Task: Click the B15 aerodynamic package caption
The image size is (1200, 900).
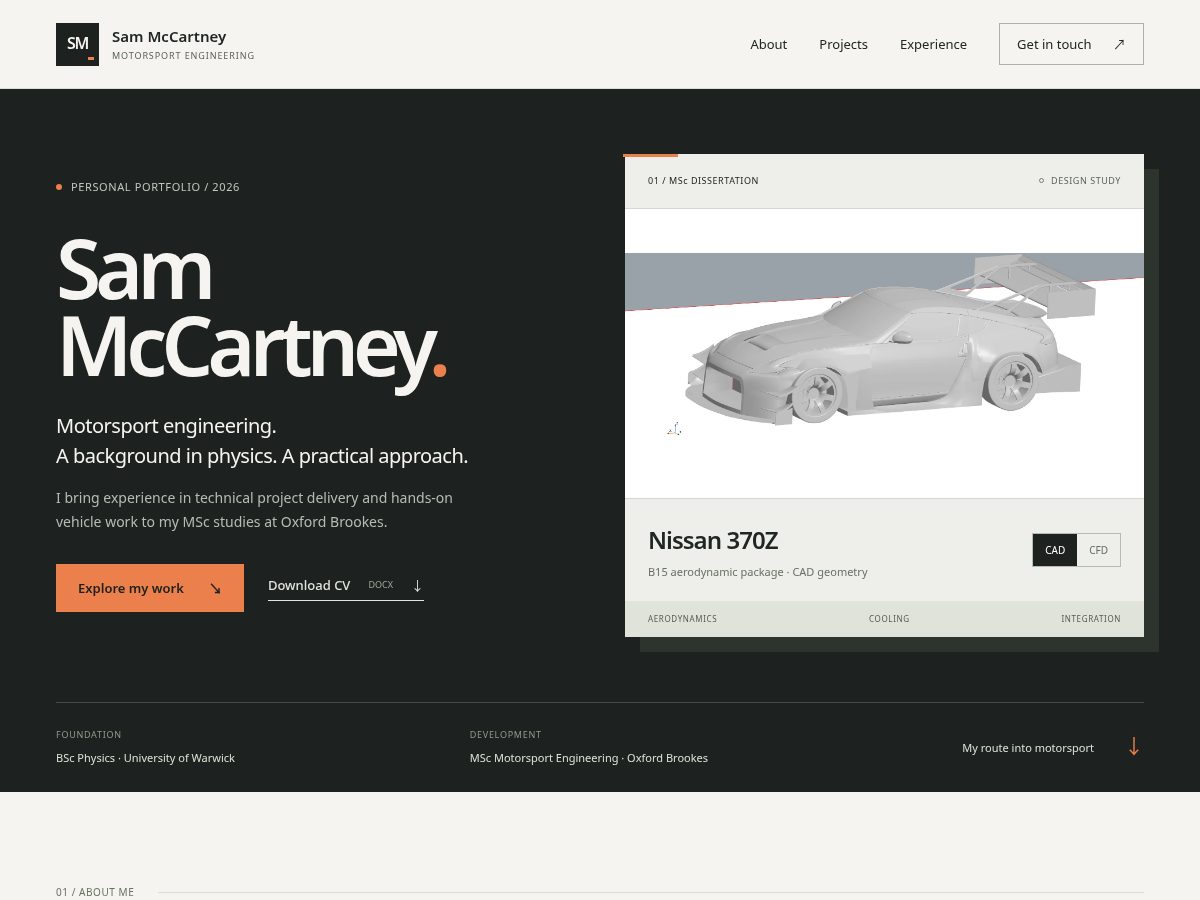Action: (x=758, y=572)
